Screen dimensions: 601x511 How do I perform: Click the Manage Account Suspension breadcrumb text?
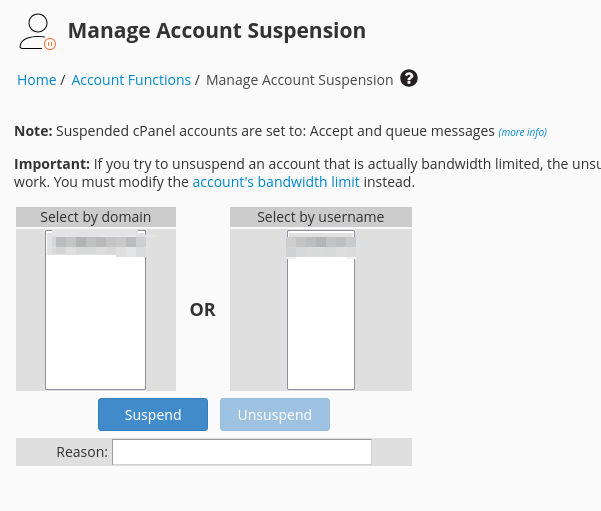(x=299, y=80)
